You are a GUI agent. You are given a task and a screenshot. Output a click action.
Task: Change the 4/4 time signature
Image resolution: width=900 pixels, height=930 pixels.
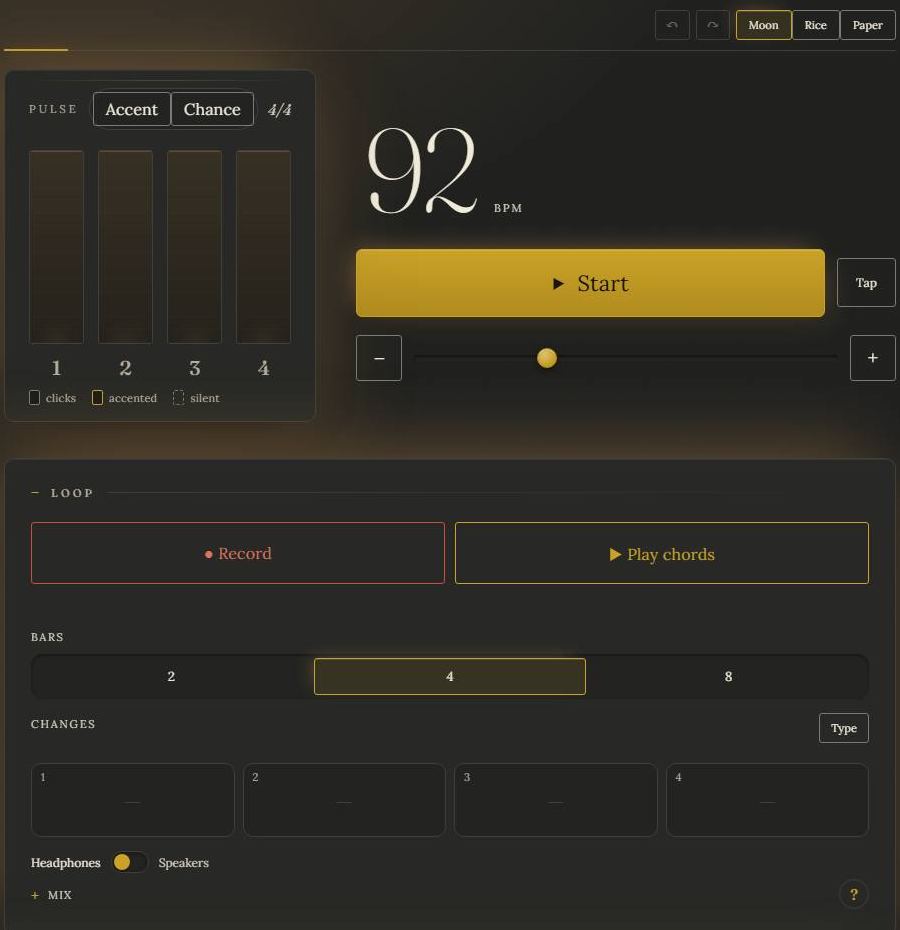pyautogui.click(x=279, y=110)
